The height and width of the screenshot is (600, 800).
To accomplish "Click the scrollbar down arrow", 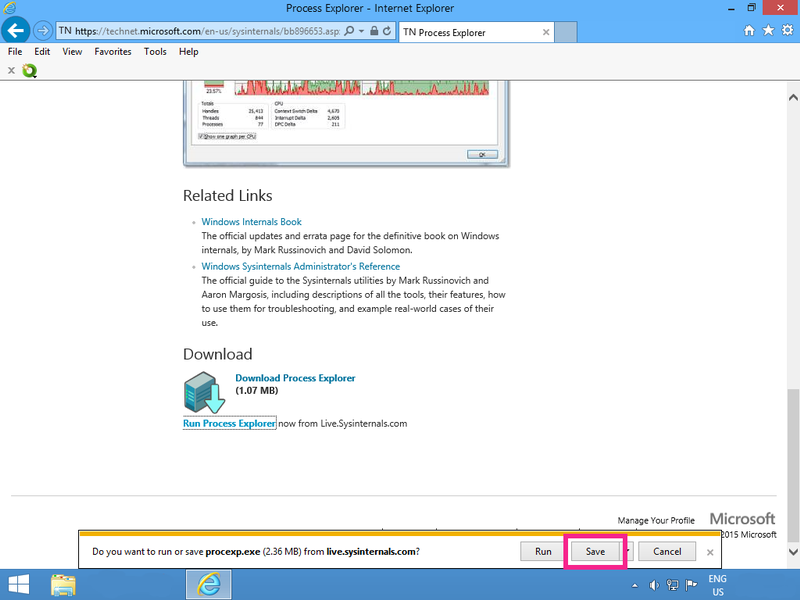I will click(x=793, y=552).
